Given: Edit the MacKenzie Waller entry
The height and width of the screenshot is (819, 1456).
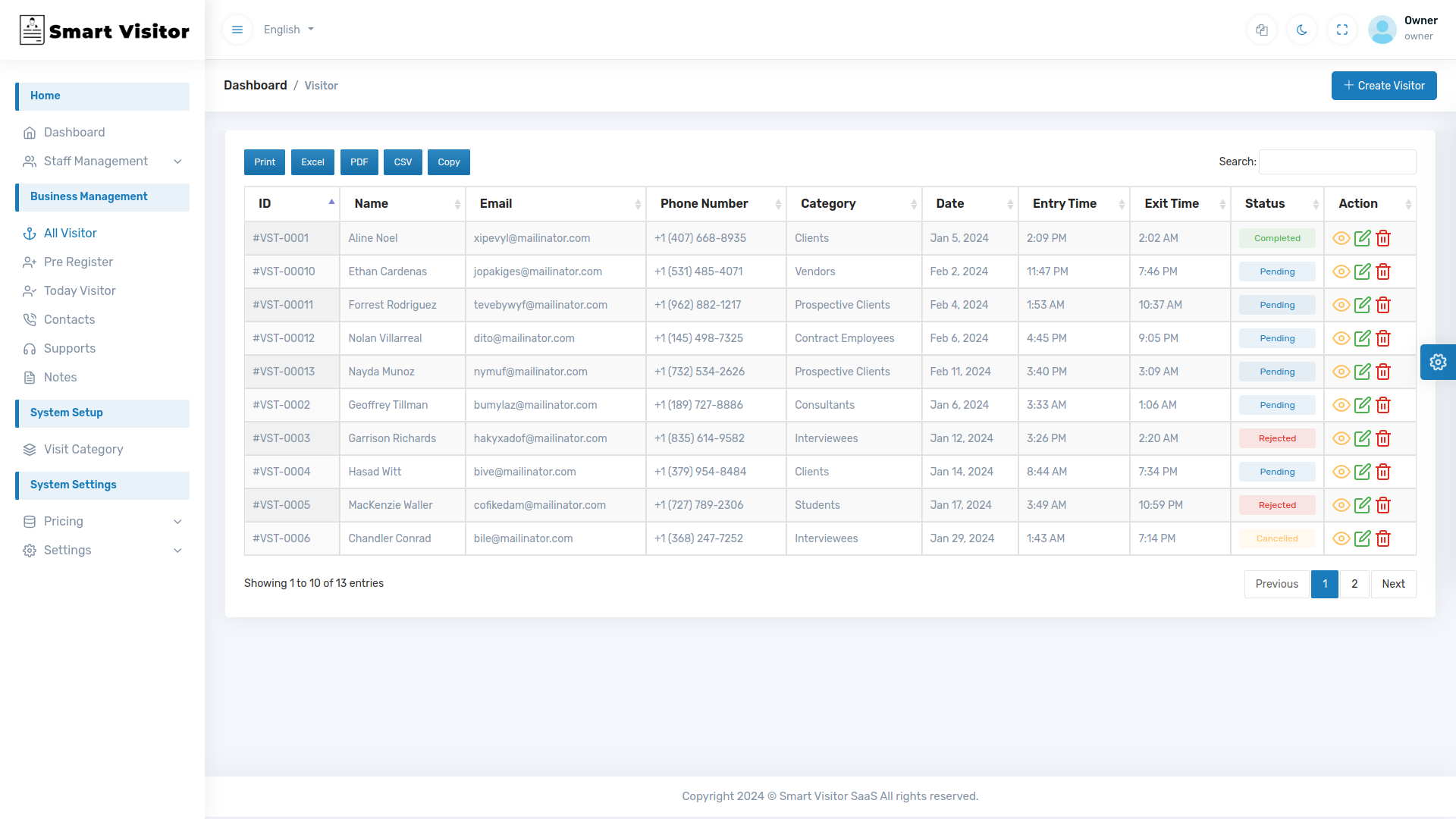Looking at the screenshot, I should pos(1362,505).
